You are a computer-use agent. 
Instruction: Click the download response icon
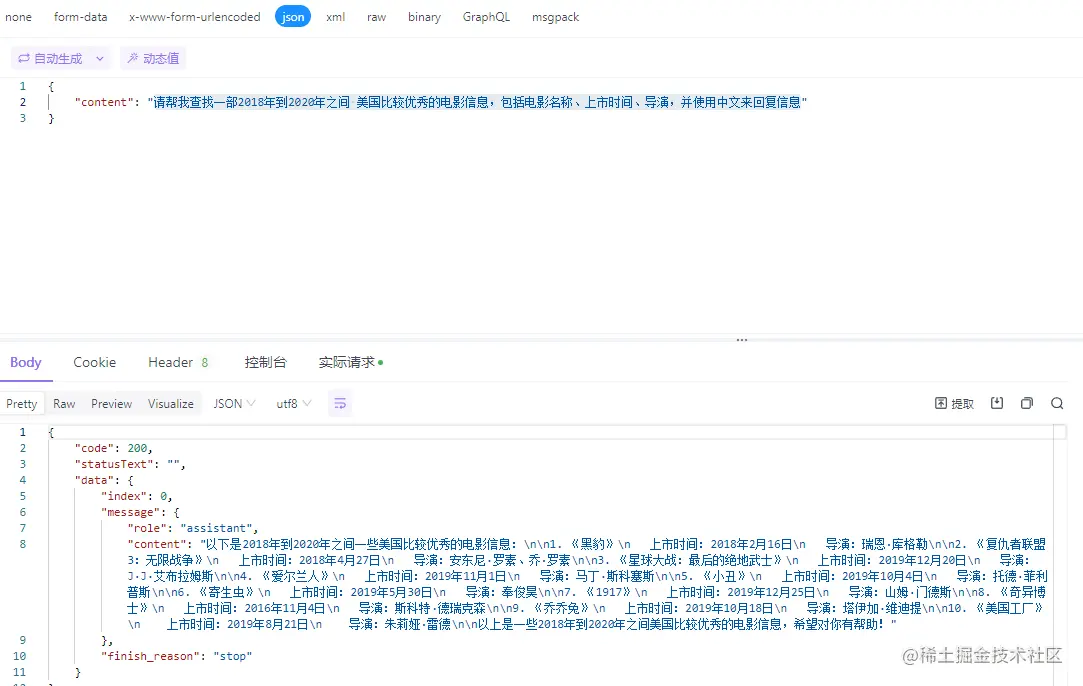coord(996,402)
